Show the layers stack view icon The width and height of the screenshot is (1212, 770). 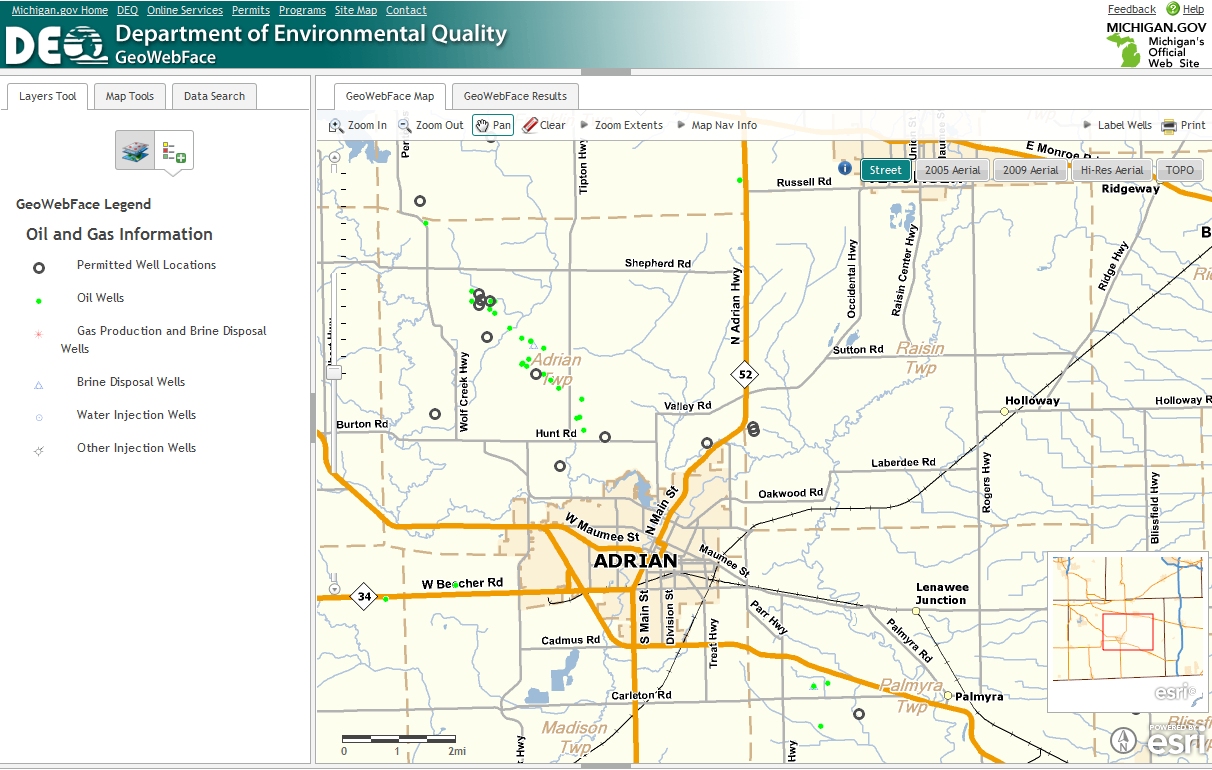(x=135, y=150)
